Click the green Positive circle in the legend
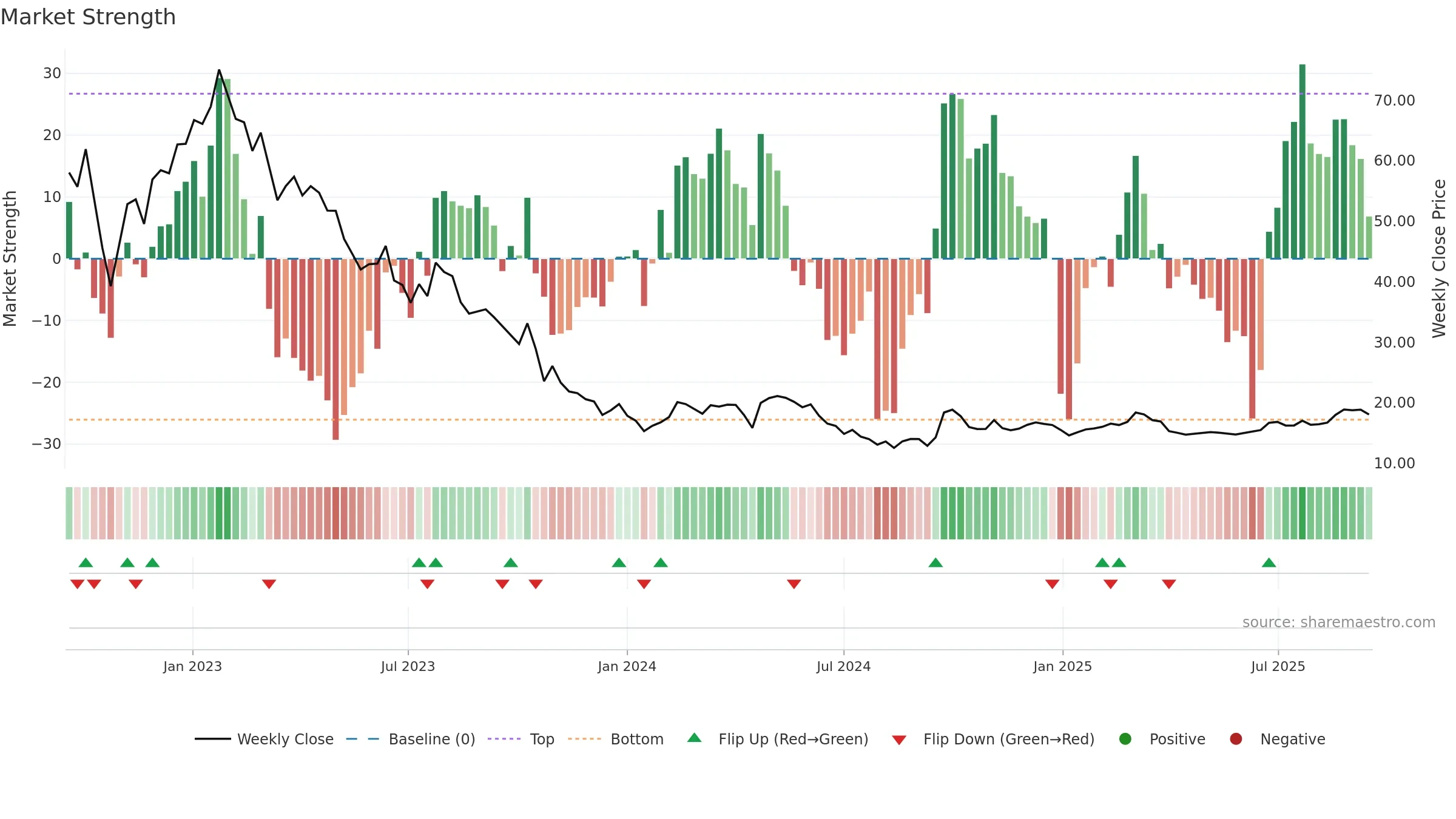This screenshot has width=1456, height=819. pos(1125,739)
